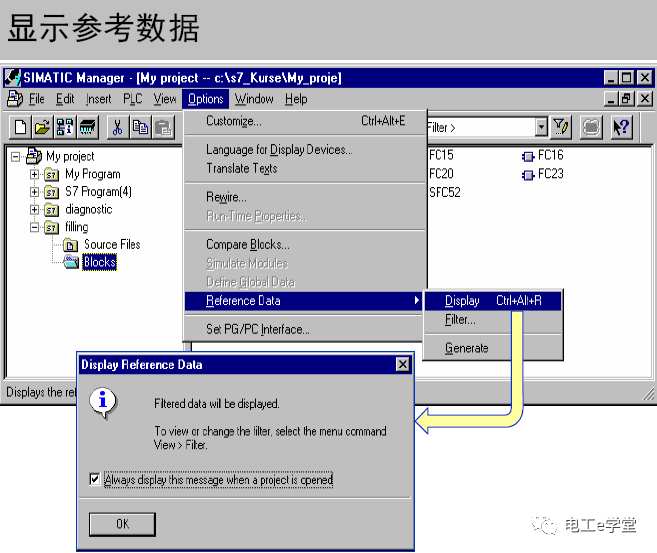
Task: Collapse the filling tree node
Action: [34, 227]
